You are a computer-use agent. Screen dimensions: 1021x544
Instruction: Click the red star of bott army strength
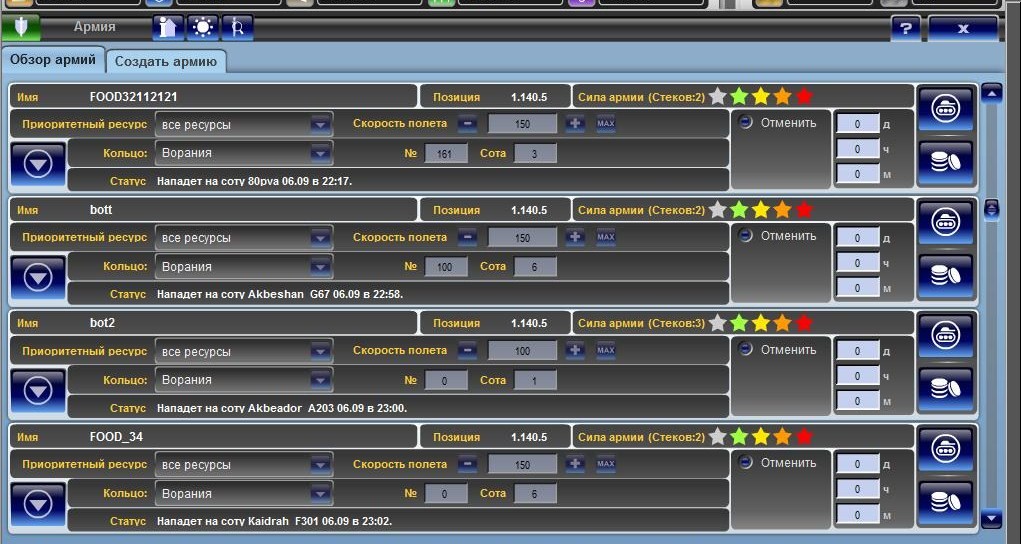(x=804, y=210)
